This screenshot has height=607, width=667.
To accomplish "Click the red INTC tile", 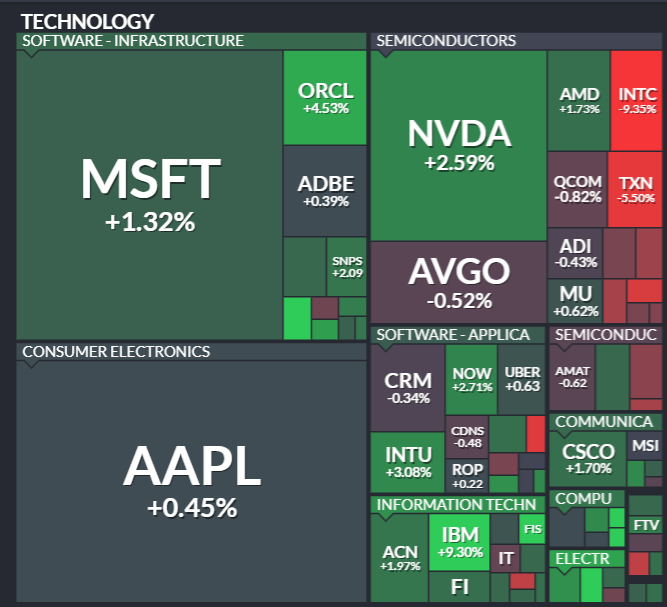I will (x=637, y=99).
